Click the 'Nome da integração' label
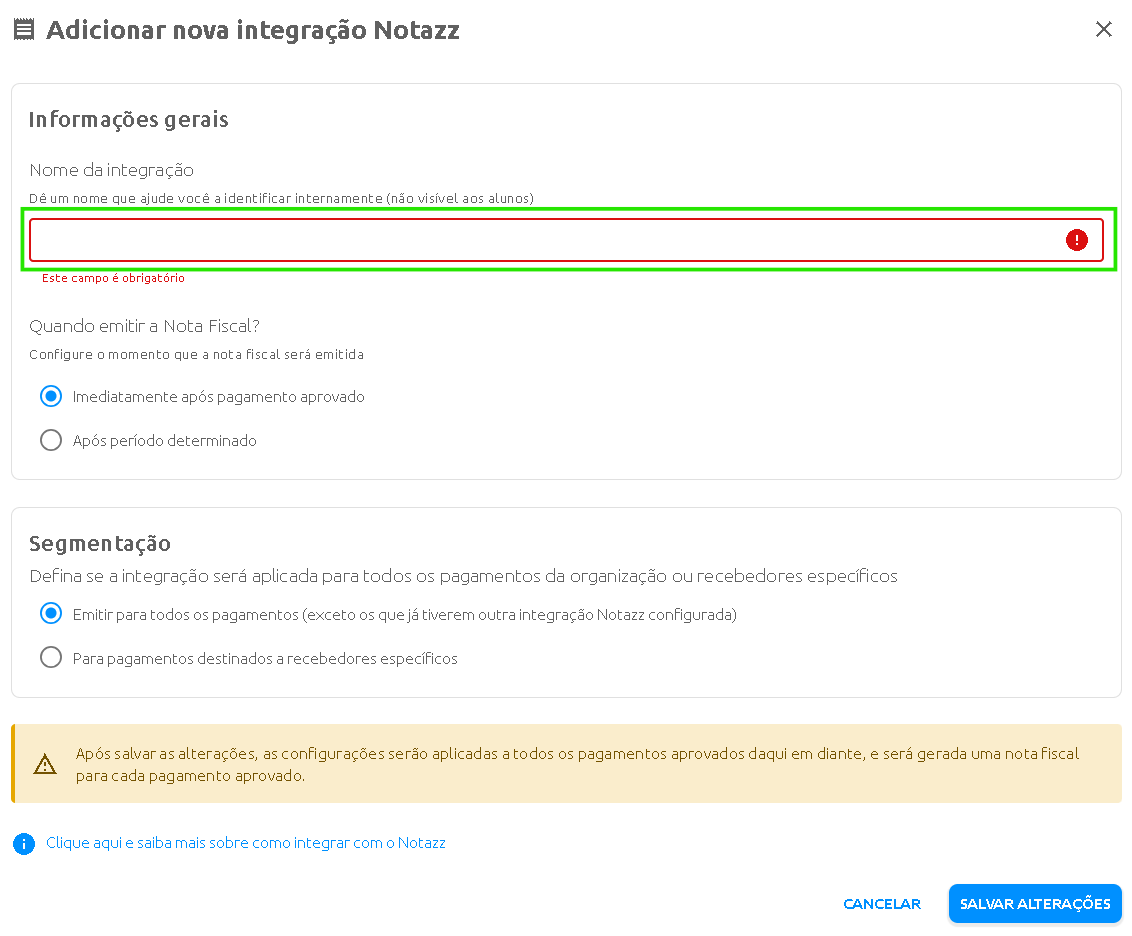The image size is (1132, 936). (111, 170)
